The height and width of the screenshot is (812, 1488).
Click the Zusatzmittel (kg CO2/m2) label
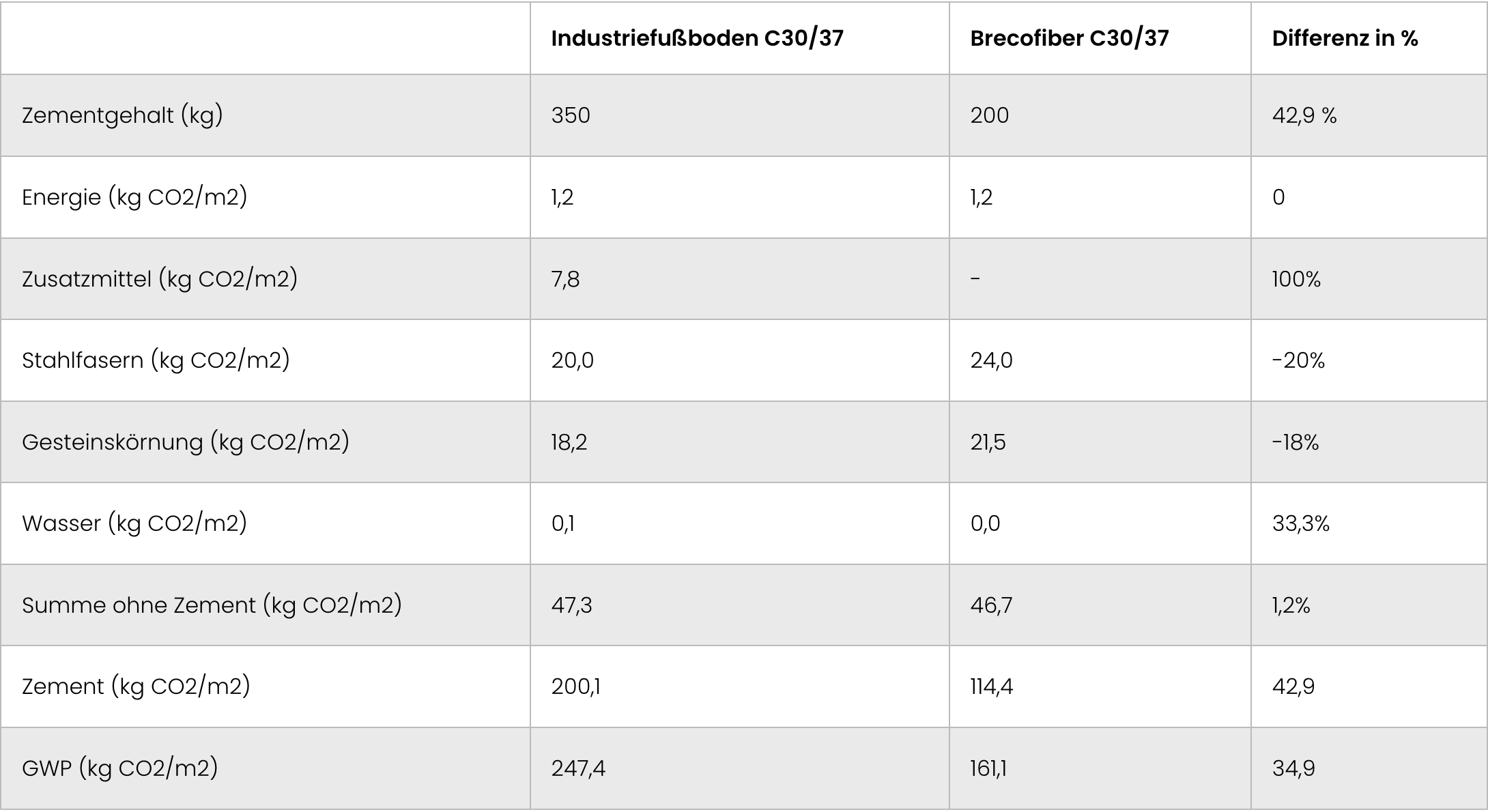point(160,279)
